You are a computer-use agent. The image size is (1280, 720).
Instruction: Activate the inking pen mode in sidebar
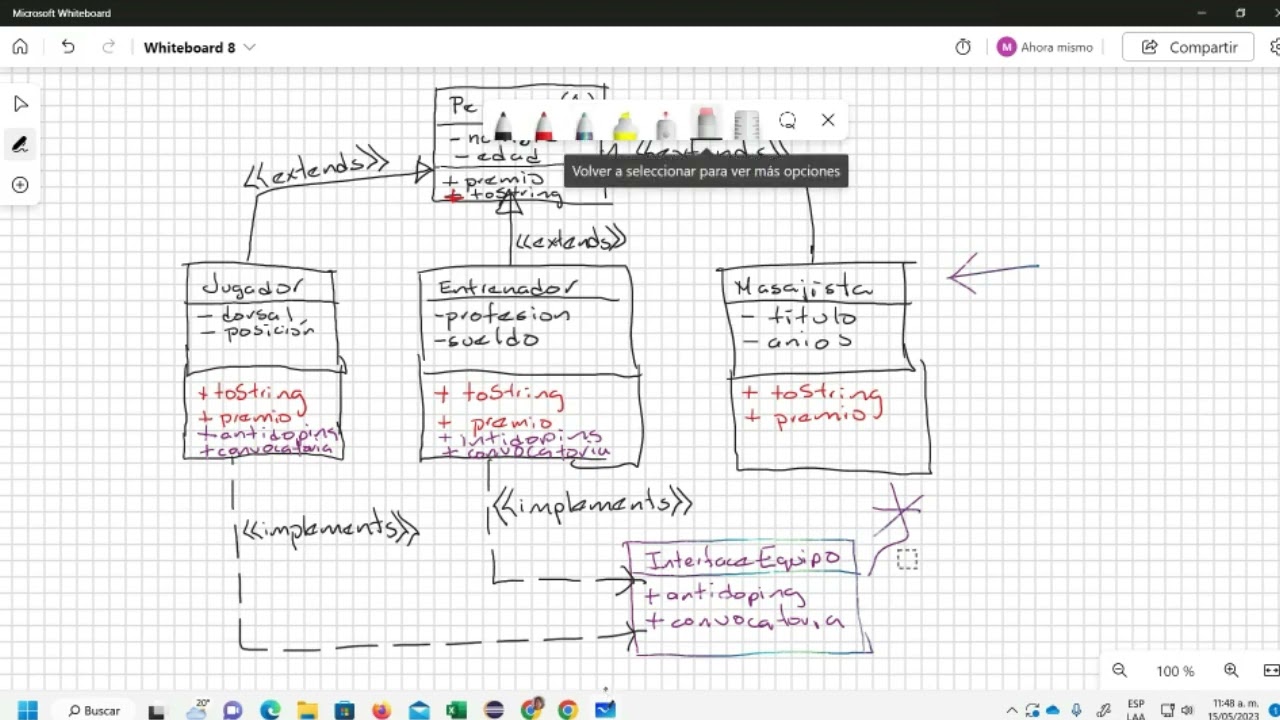[x=20, y=144]
